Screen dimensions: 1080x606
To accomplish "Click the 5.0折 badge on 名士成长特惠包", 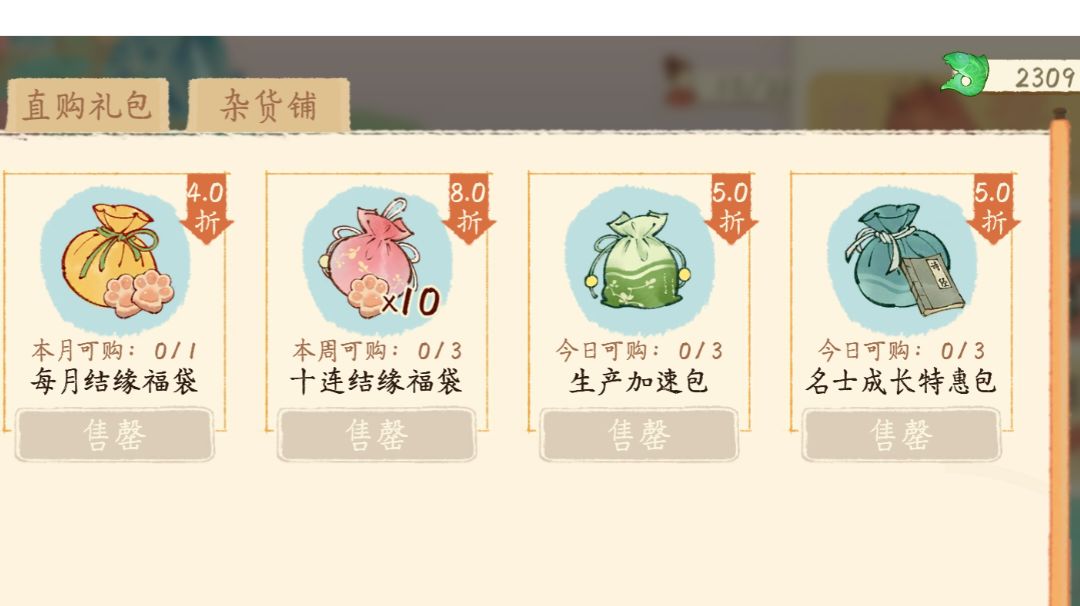I will [993, 209].
